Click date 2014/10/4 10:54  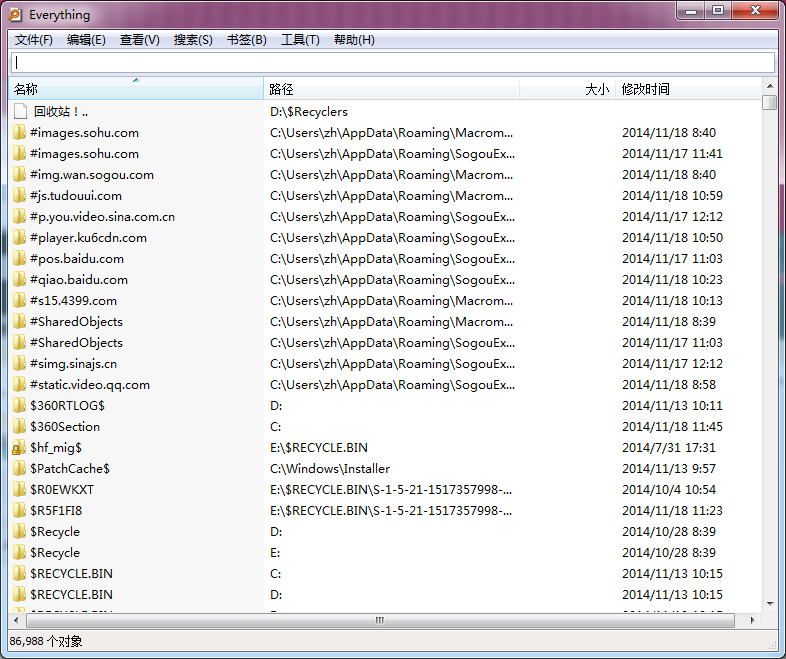click(669, 490)
